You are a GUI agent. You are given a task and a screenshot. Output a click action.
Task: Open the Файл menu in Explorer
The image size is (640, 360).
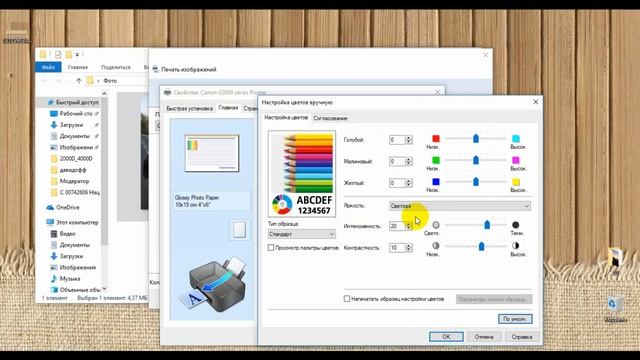tap(48, 67)
